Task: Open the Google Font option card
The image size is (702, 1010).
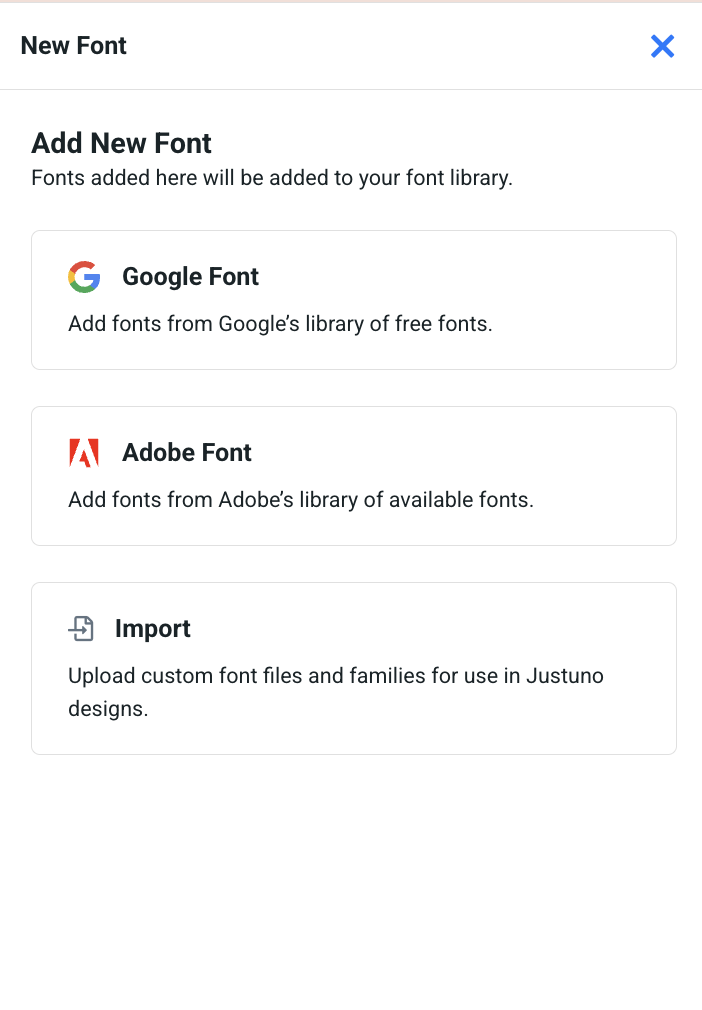Action: pos(354,300)
